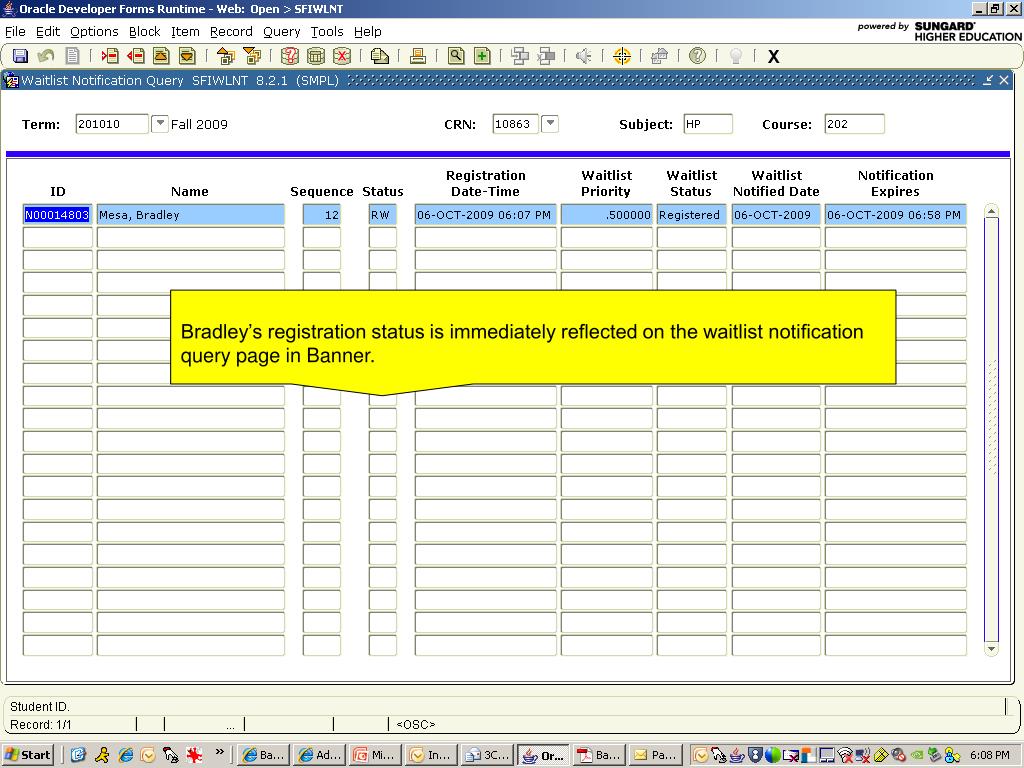Click the Rollback undo-arrow icon
The width and height of the screenshot is (1024, 768).
46,56
